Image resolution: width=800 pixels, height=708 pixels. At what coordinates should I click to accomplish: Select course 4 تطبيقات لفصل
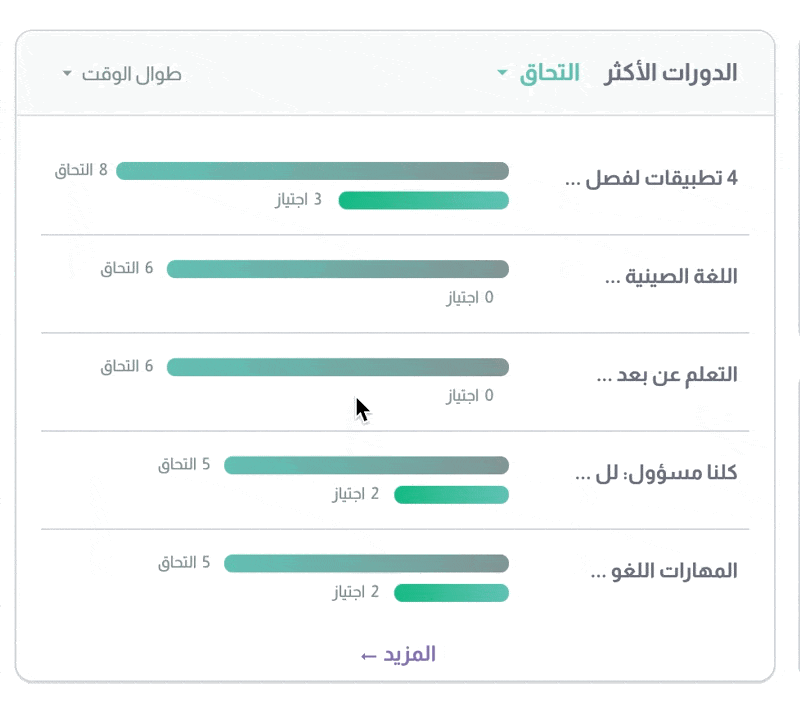652,178
